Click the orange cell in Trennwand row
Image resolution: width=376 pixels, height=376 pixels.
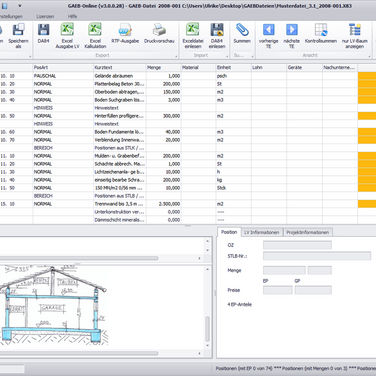coord(367,204)
